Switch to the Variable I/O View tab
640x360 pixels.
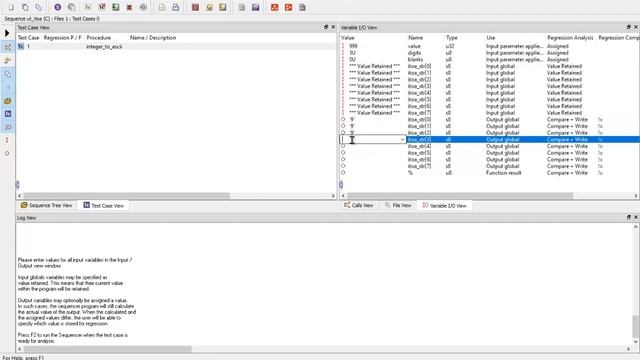point(444,205)
